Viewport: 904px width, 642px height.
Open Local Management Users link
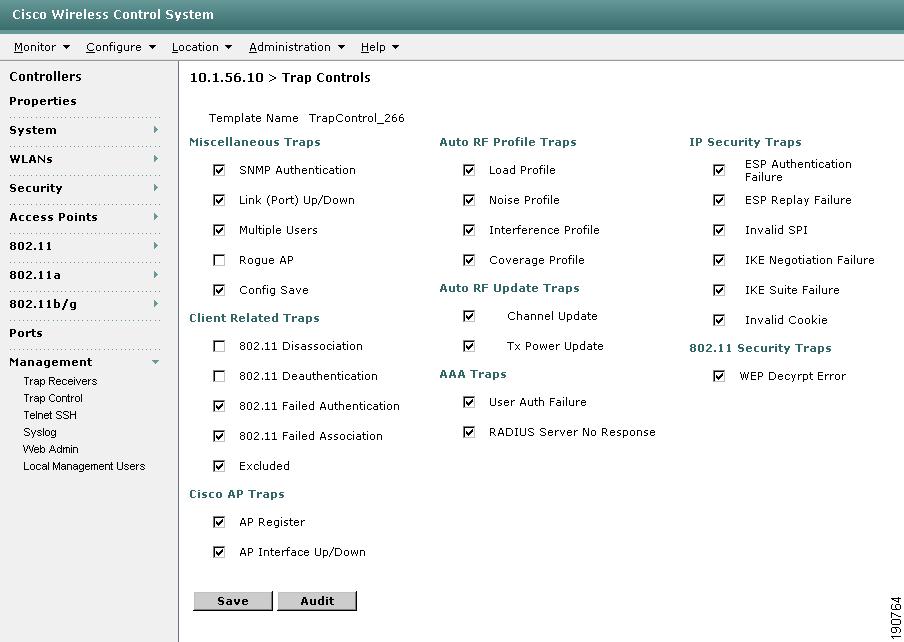(x=84, y=466)
